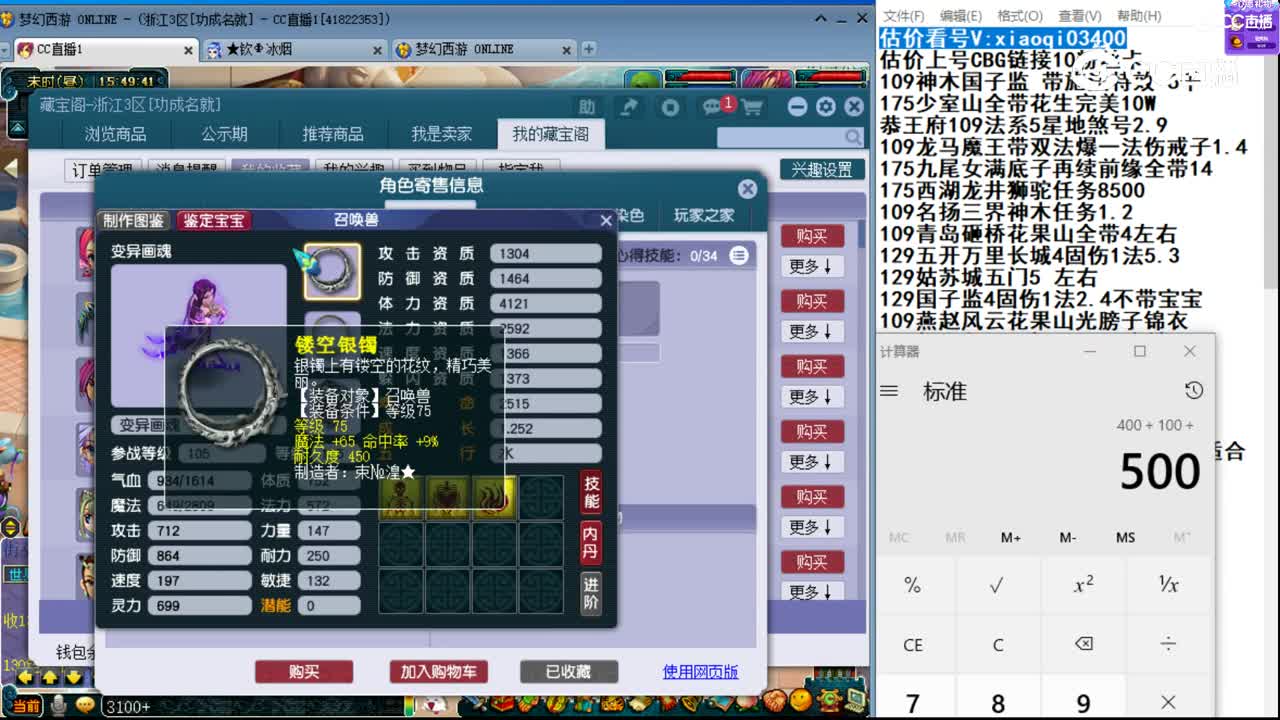Open the gear settings icon in 藏宝阁 header
This screenshot has width=1280, height=720.
click(x=825, y=107)
